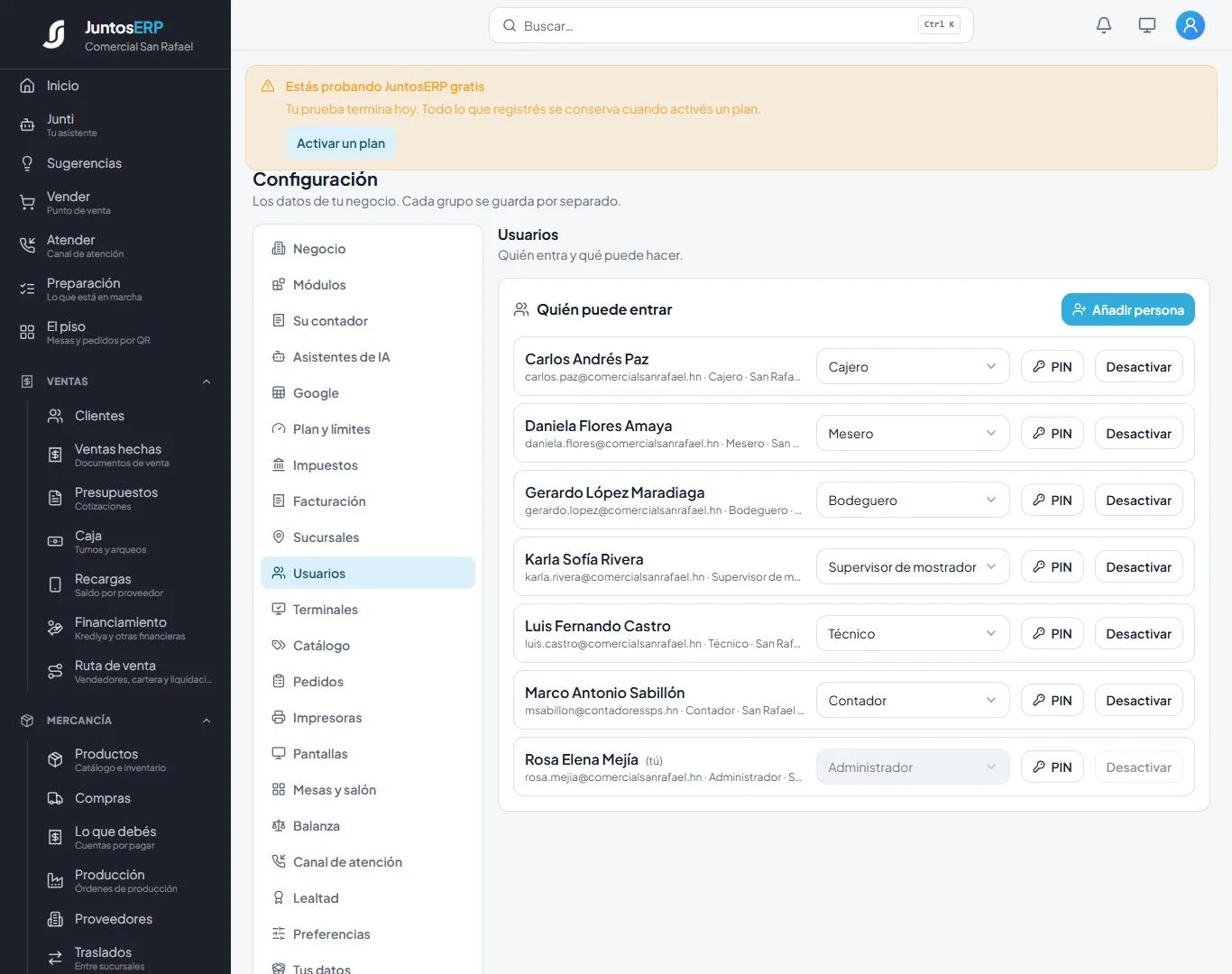Collapse the VENTAS sidebar section
This screenshot has width=1232, height=974.
click(207, 381)
